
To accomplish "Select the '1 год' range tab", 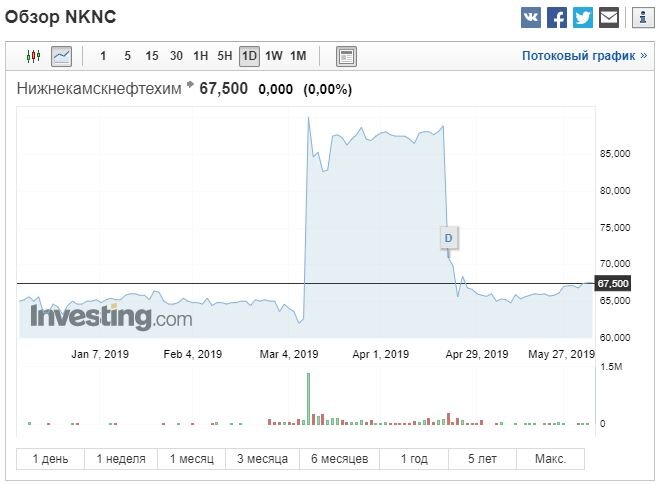I will pyautogui.click(x=414, y=459).
